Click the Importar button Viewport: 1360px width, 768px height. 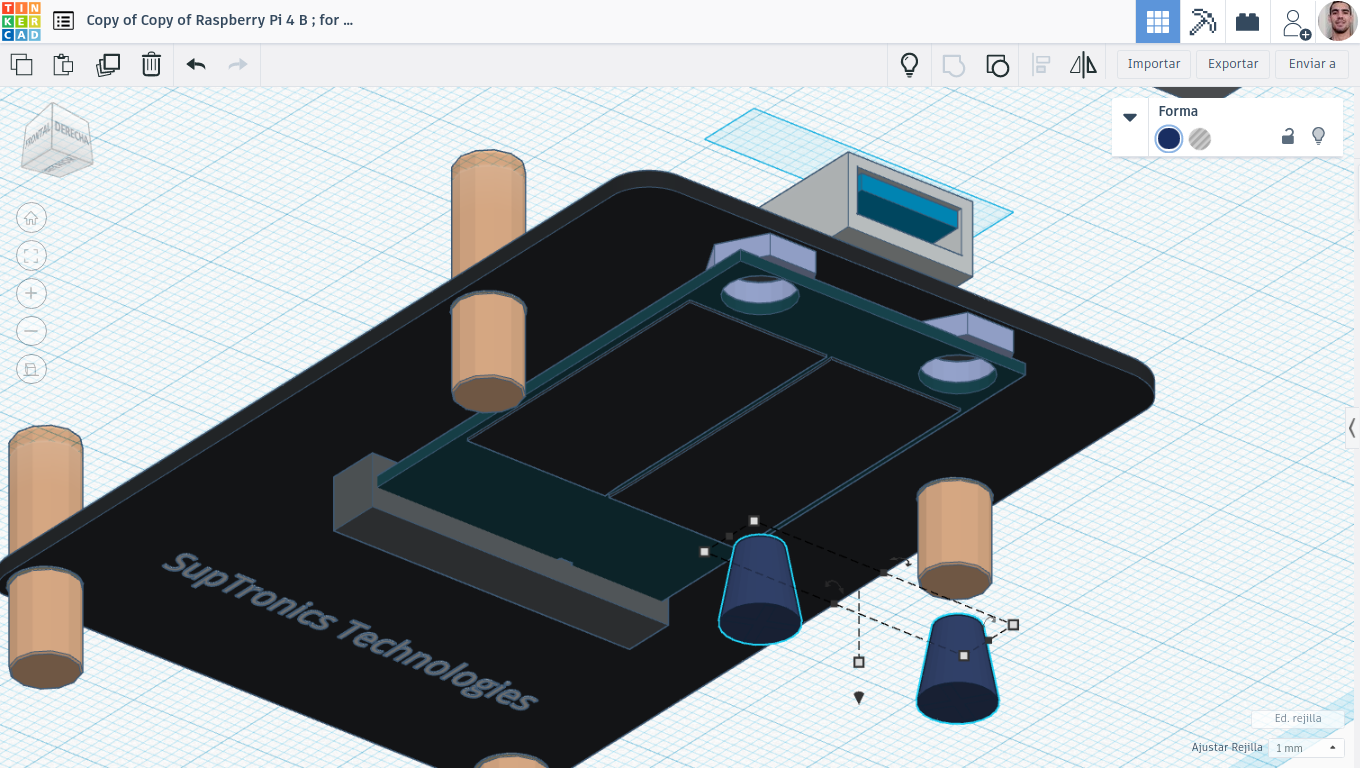(1154, 64)
